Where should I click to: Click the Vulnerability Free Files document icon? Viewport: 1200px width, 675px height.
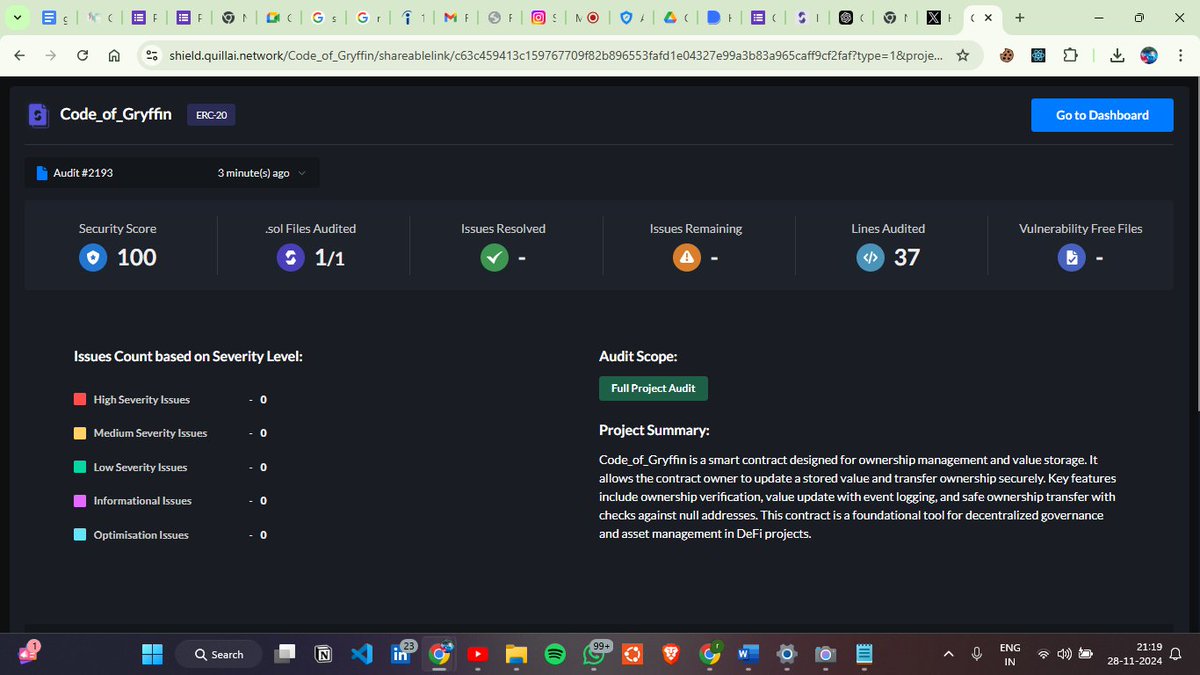coord(1071,258)
